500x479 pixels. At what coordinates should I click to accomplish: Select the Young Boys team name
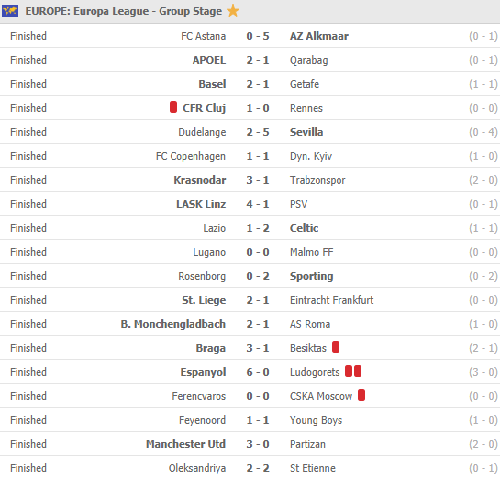pos(316,420)
